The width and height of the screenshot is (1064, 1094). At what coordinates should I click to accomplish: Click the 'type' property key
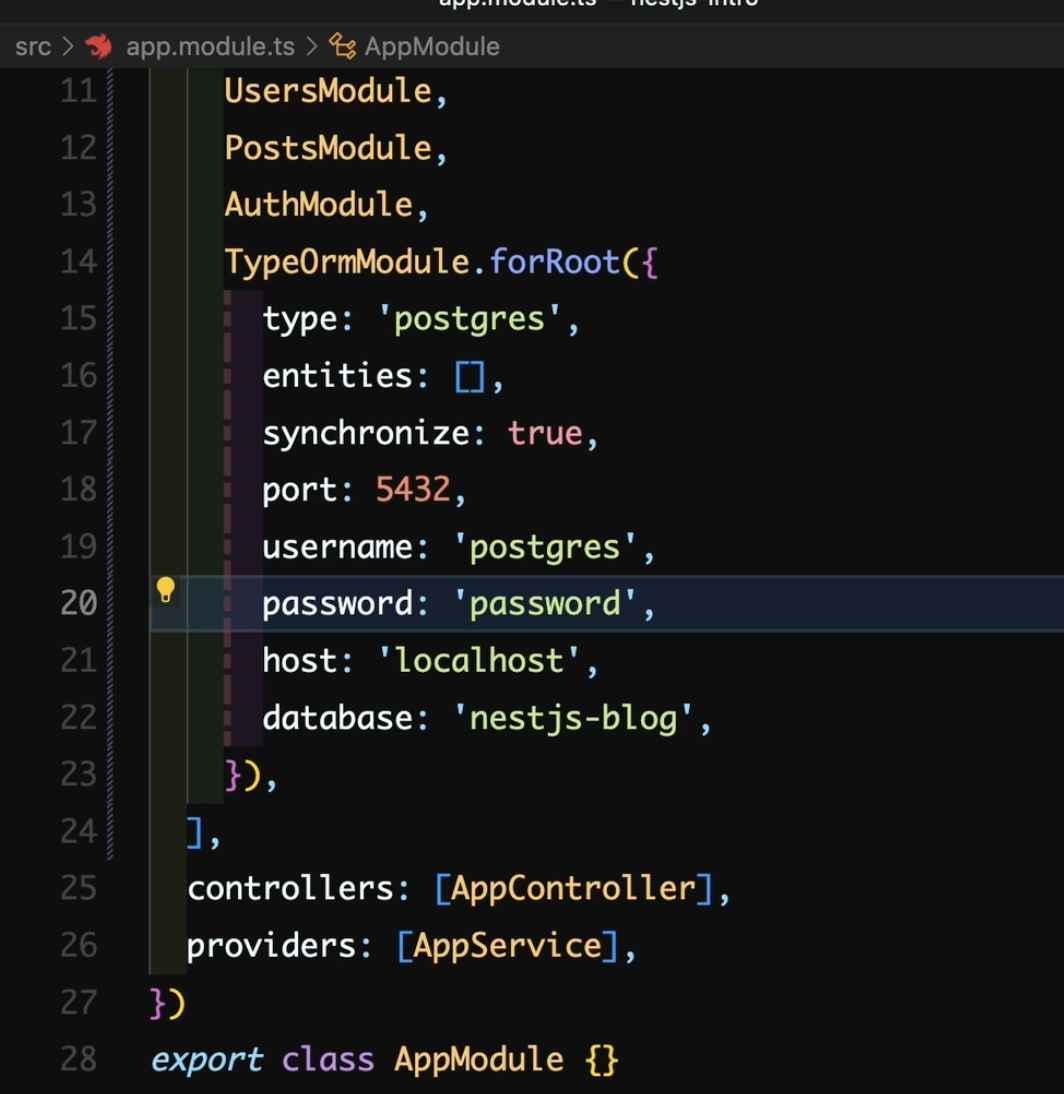click(x=300, y=320)
